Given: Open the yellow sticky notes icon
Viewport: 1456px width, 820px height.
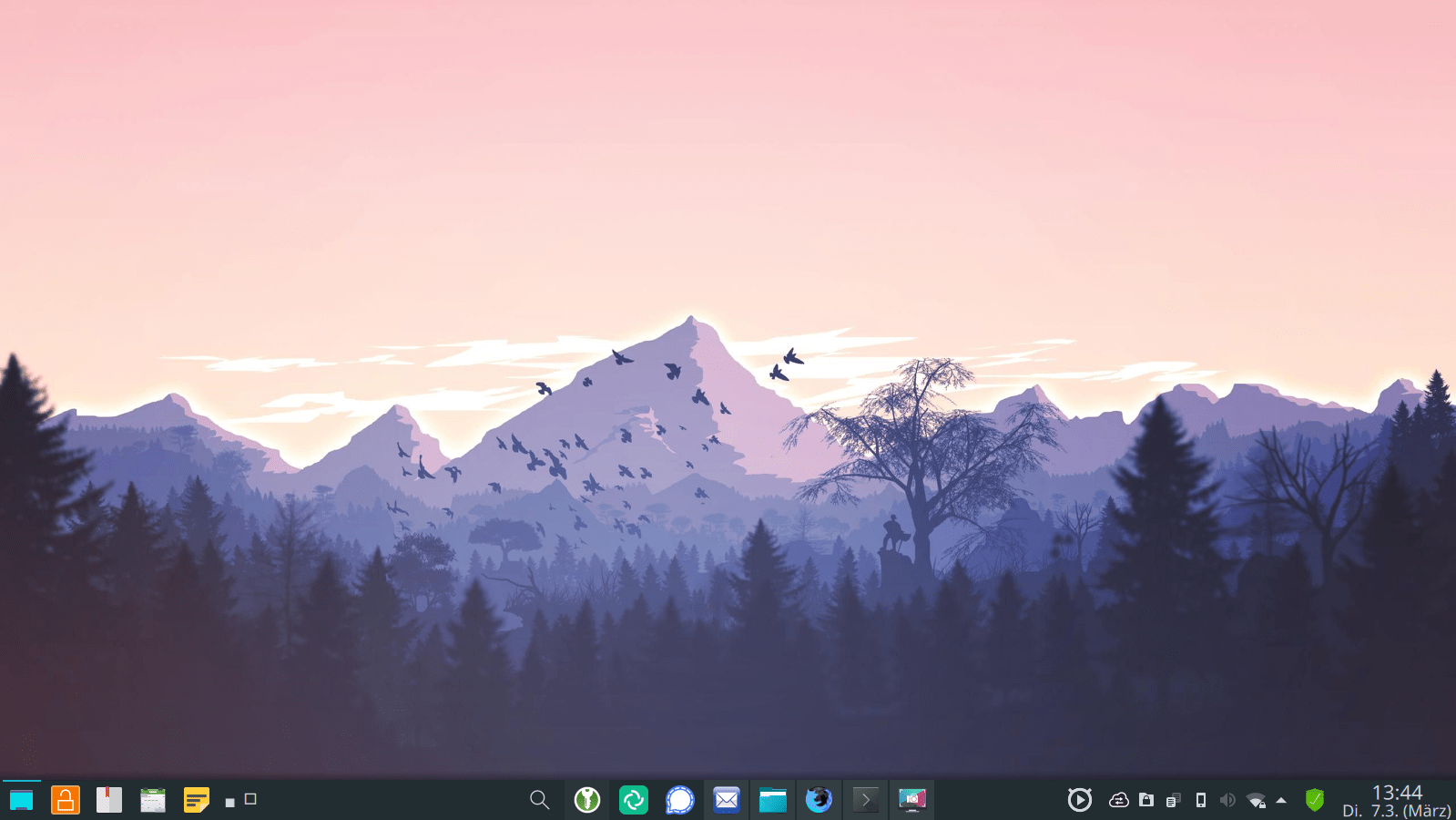Looking at the screenshot, I should click(x=197, y=800).
